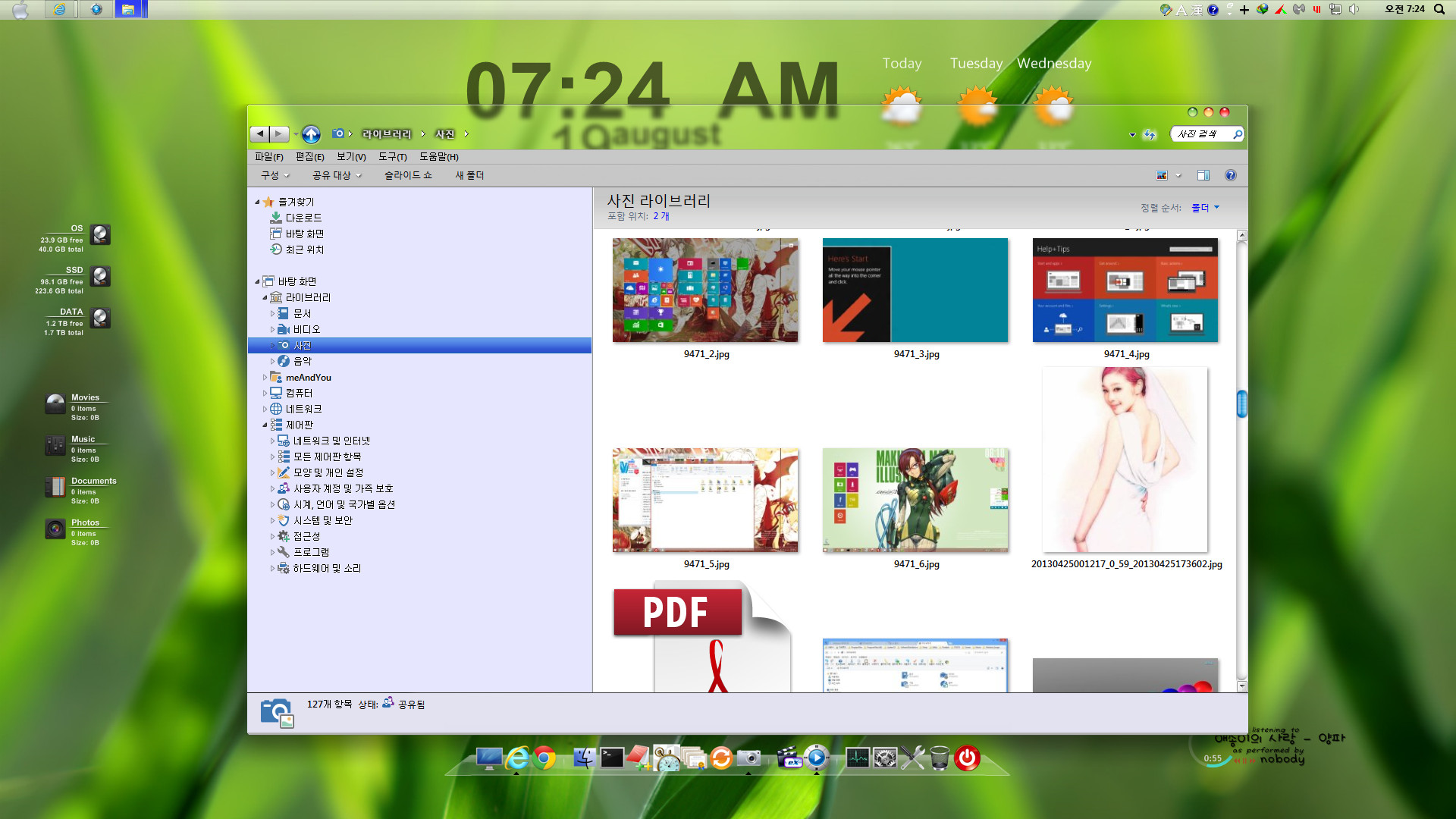
Task: Expand the 비디오 library node
Action: click(272, 329)
